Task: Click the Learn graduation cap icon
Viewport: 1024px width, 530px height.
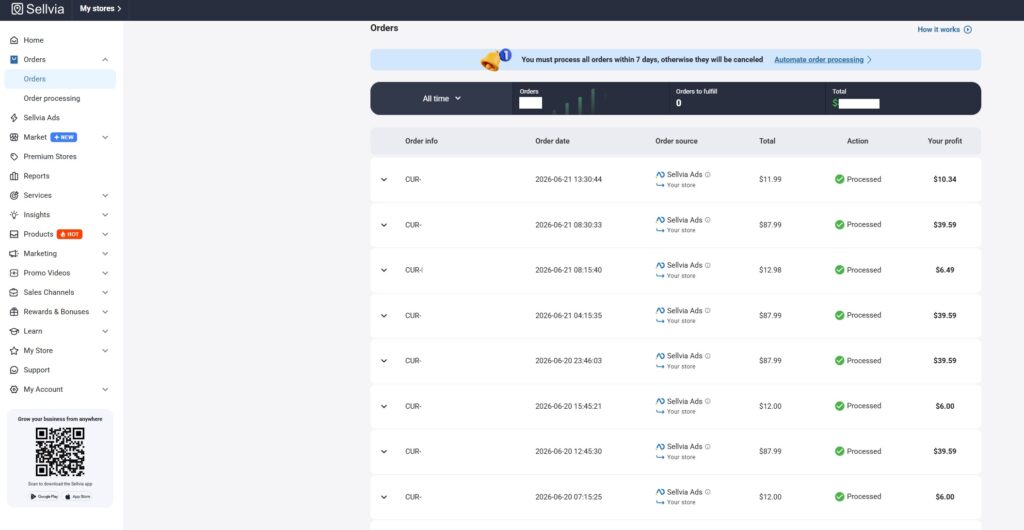Action: (14, 331)
